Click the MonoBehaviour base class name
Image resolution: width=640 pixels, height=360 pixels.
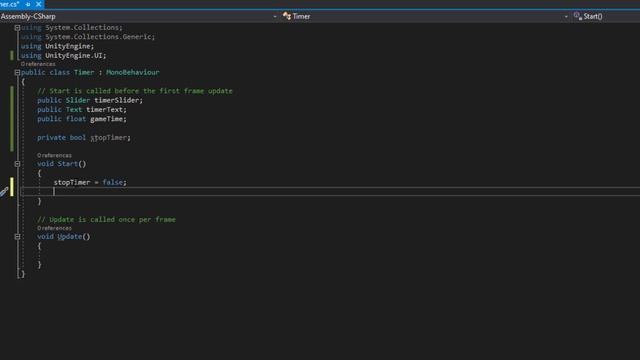(x=133, y=72)
